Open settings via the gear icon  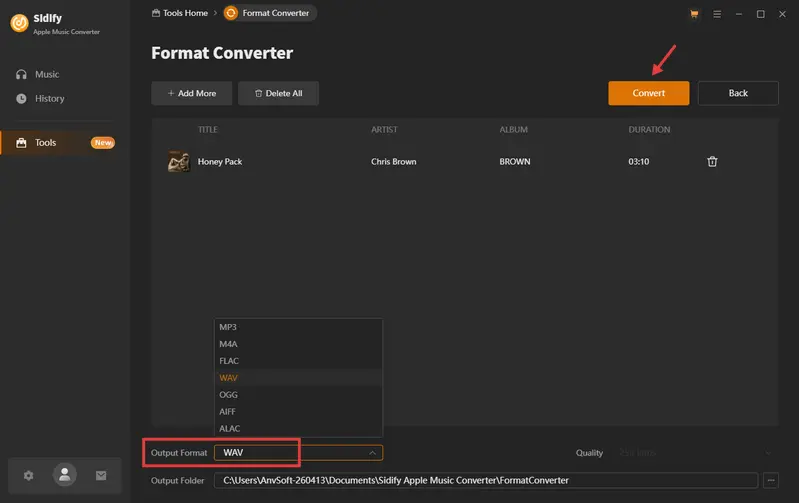29,475
